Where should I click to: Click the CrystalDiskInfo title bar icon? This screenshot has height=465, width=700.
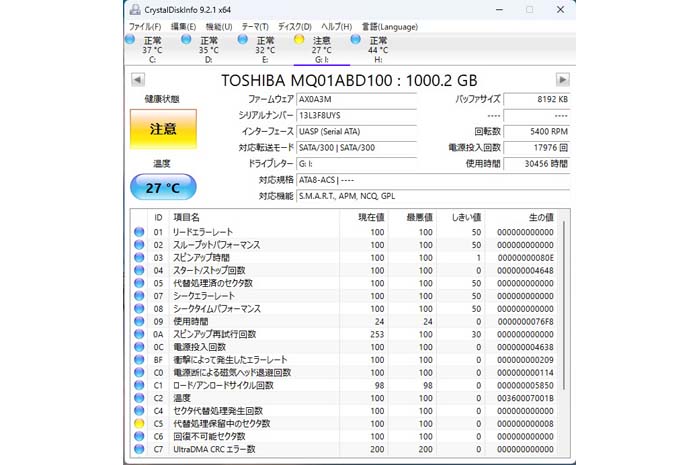134,9
